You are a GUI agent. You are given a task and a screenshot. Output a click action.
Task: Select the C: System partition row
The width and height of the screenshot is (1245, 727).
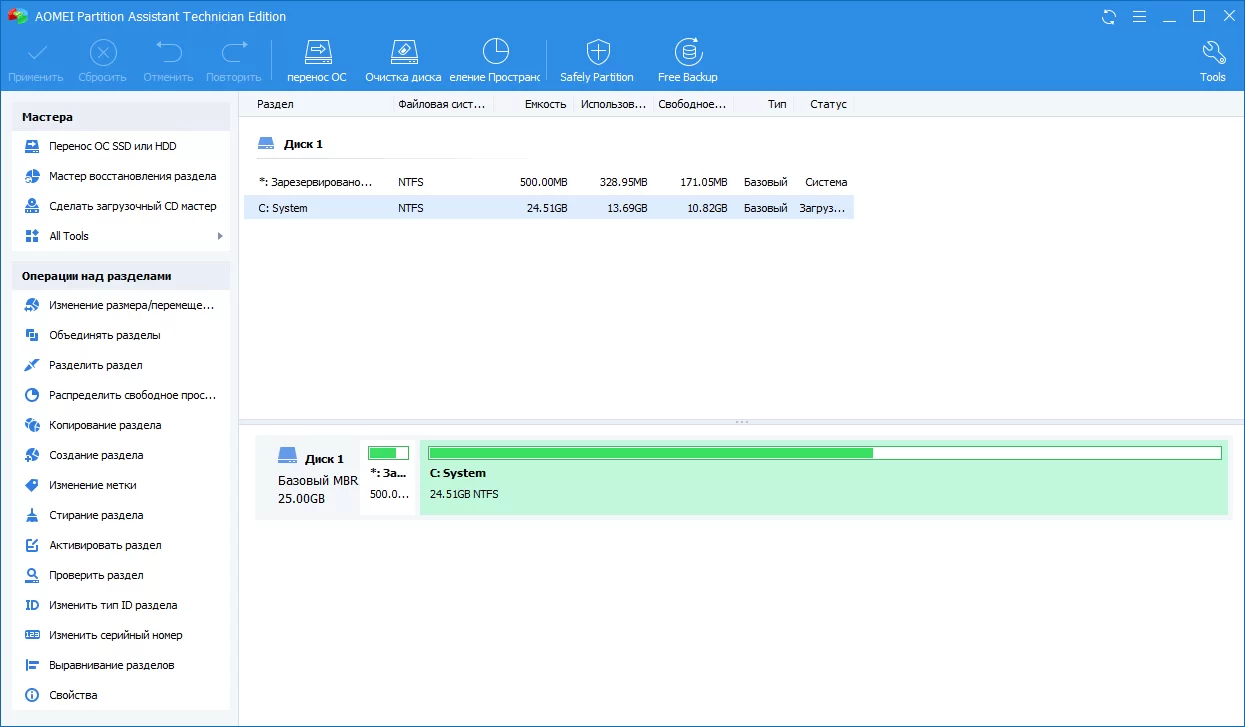[549, 208]
